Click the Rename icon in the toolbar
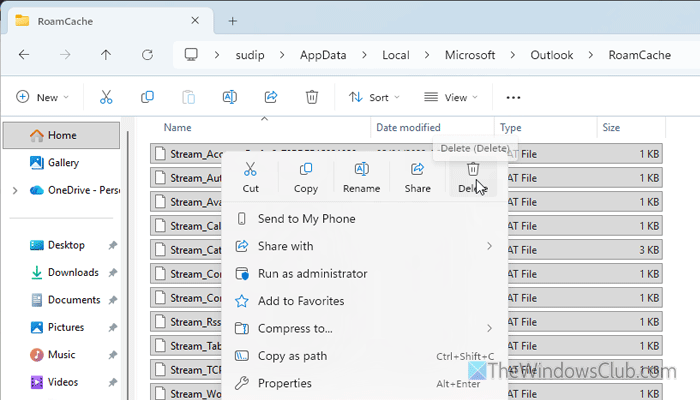The height and width of the screenshot is (400, 700). 229,97
